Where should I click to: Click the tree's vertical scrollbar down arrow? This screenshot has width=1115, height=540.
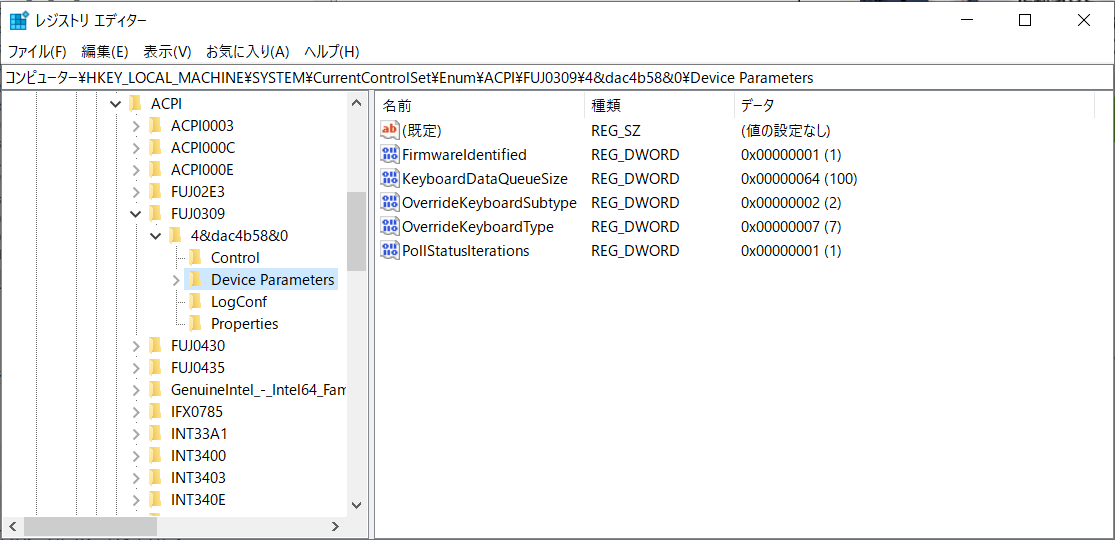[357, 505]
